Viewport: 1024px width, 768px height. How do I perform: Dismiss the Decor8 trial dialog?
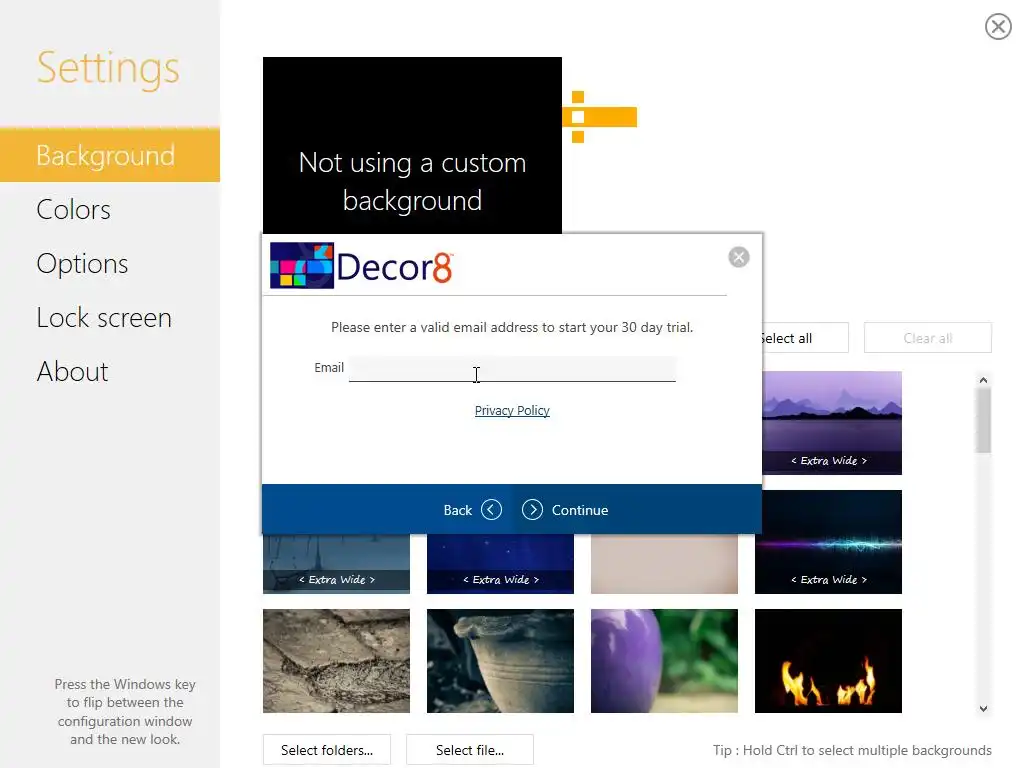point(739,257)
